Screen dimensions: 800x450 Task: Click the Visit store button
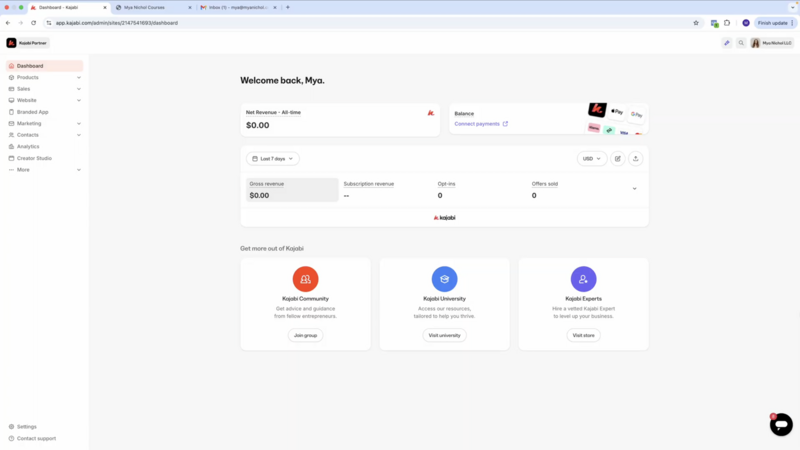click(x=583, y=335)
